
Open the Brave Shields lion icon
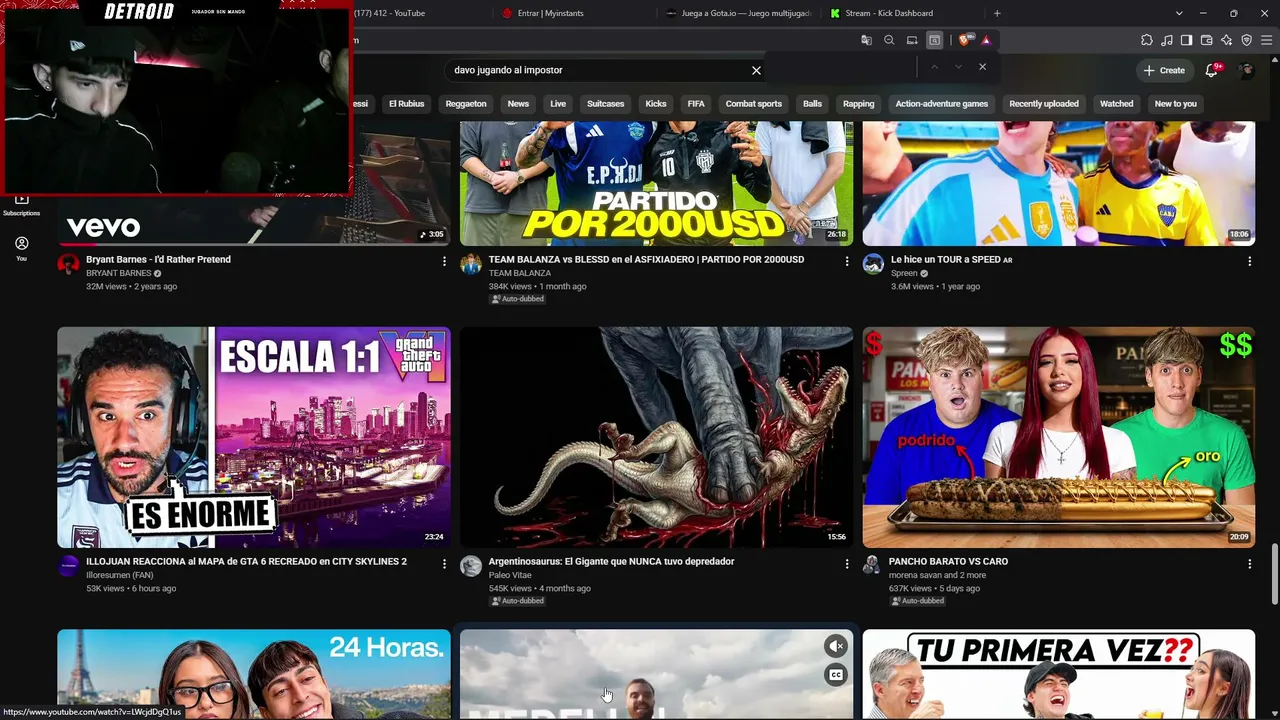(964, 40)
